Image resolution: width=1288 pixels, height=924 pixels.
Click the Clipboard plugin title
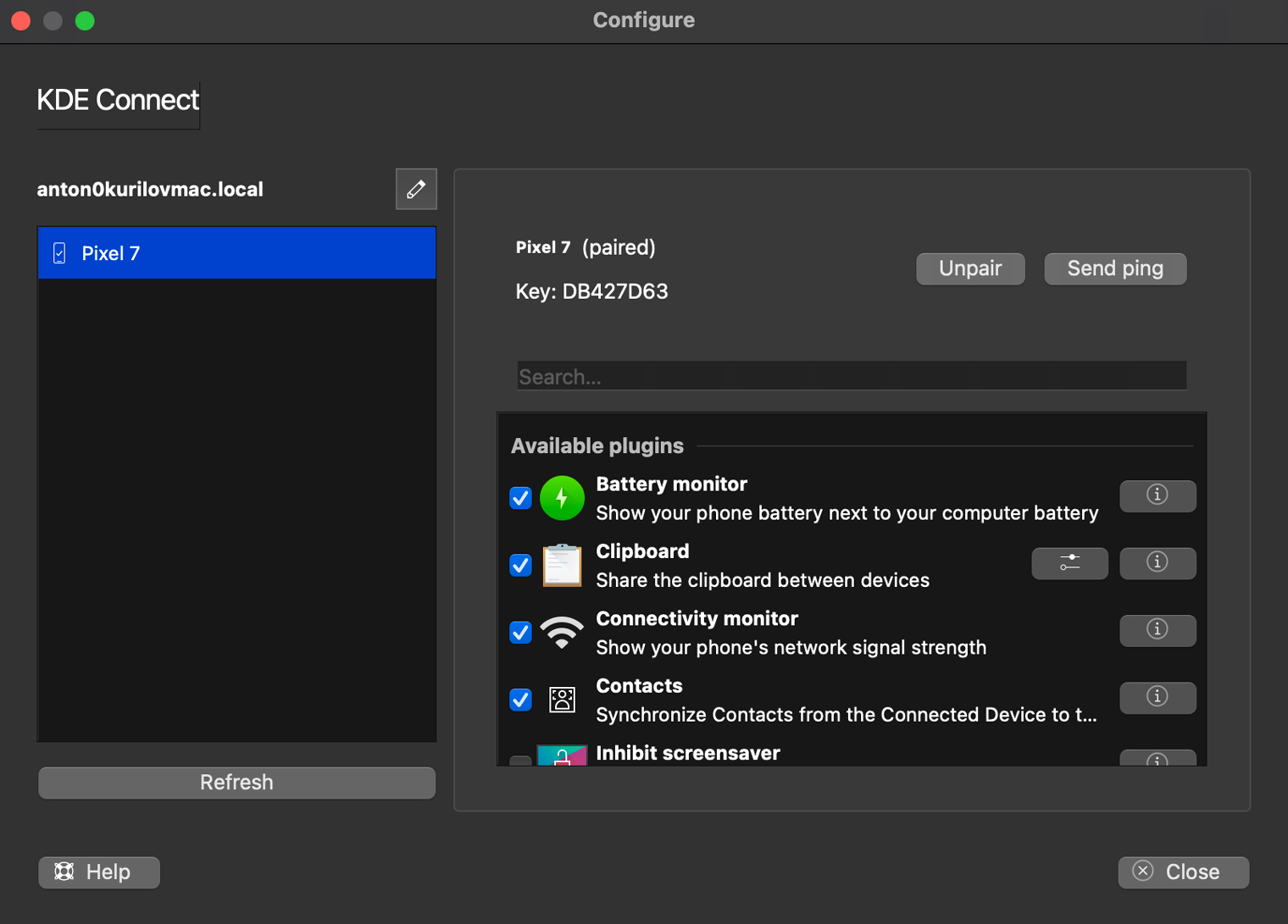[642, 551]
